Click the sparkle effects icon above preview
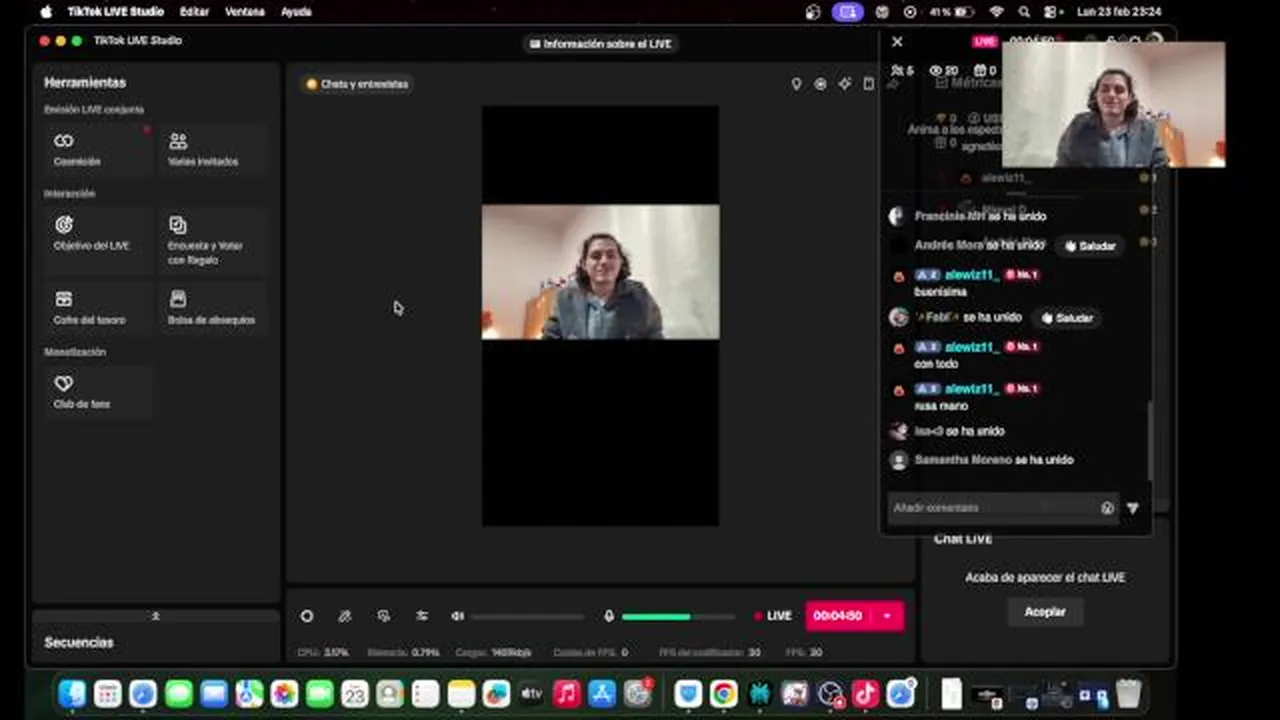1280x720 pixels. [845, 84]
